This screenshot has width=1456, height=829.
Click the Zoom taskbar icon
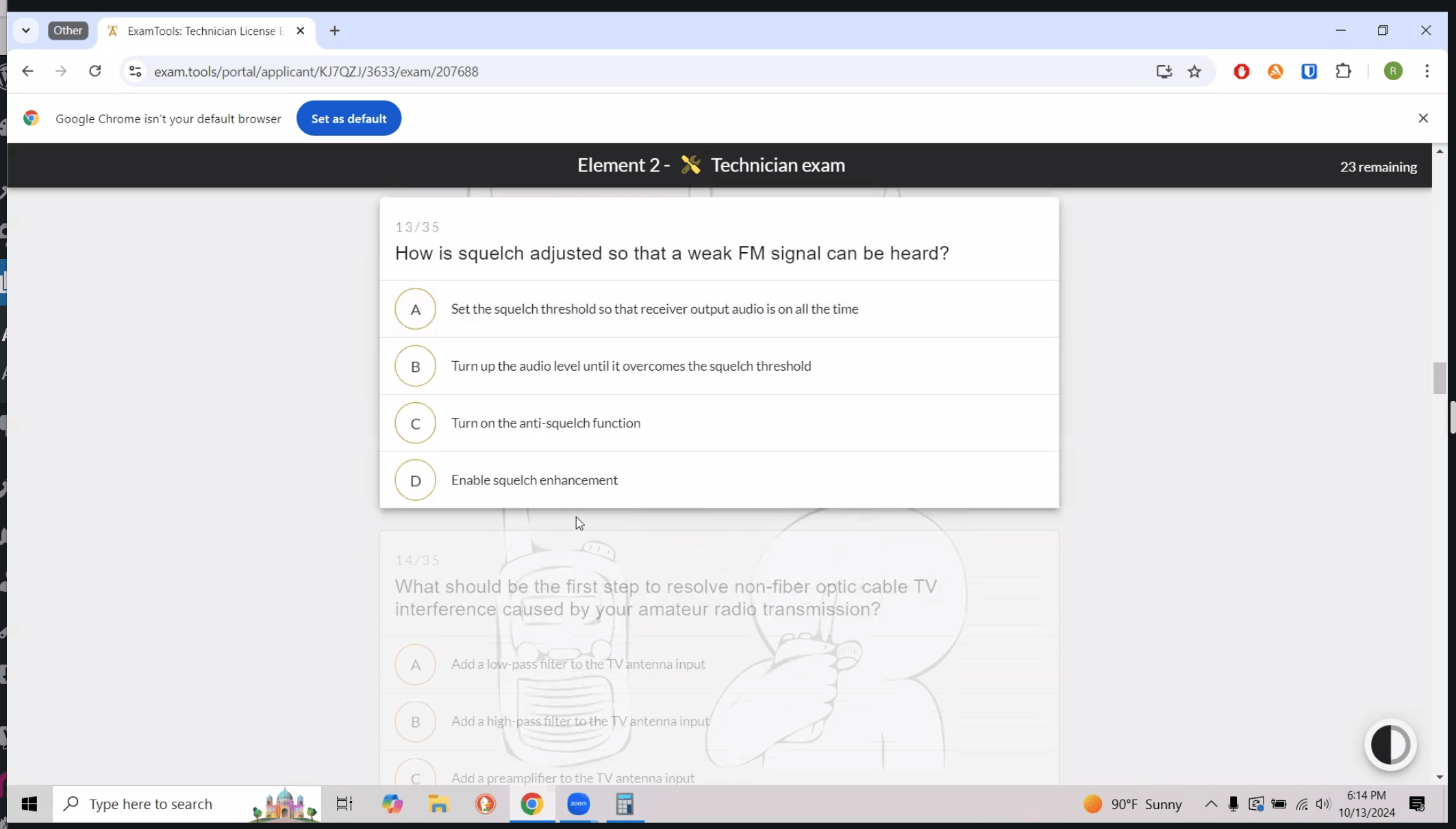click(578, 804)
